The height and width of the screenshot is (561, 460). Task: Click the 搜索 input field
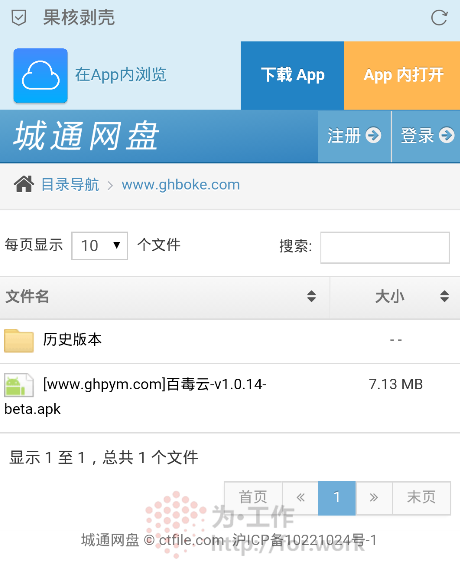(385, 248)
